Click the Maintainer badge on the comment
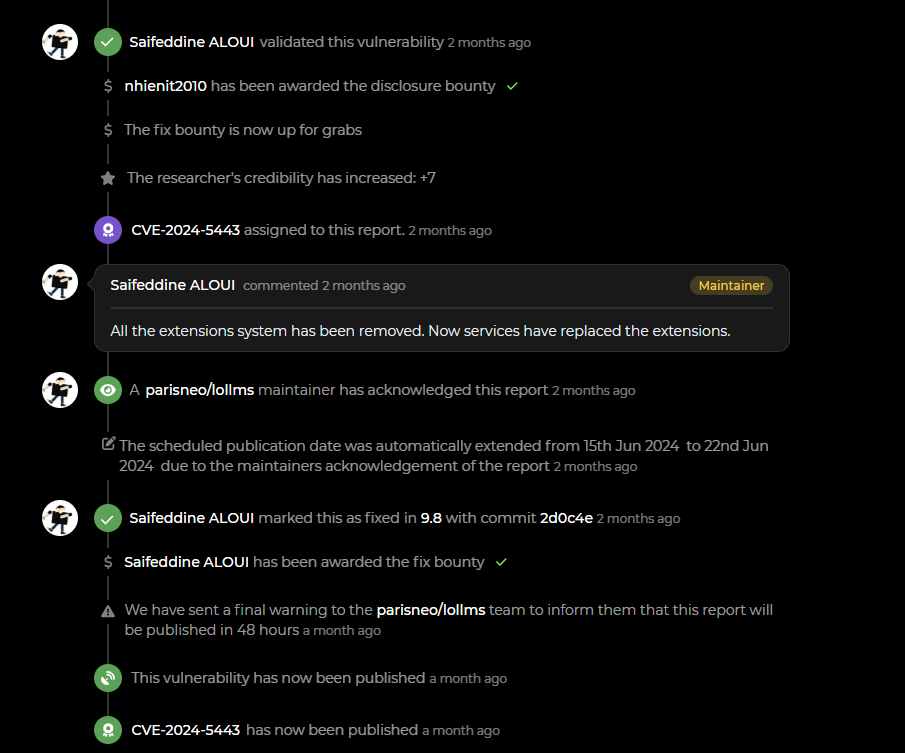905x753 pixels. 731,286
